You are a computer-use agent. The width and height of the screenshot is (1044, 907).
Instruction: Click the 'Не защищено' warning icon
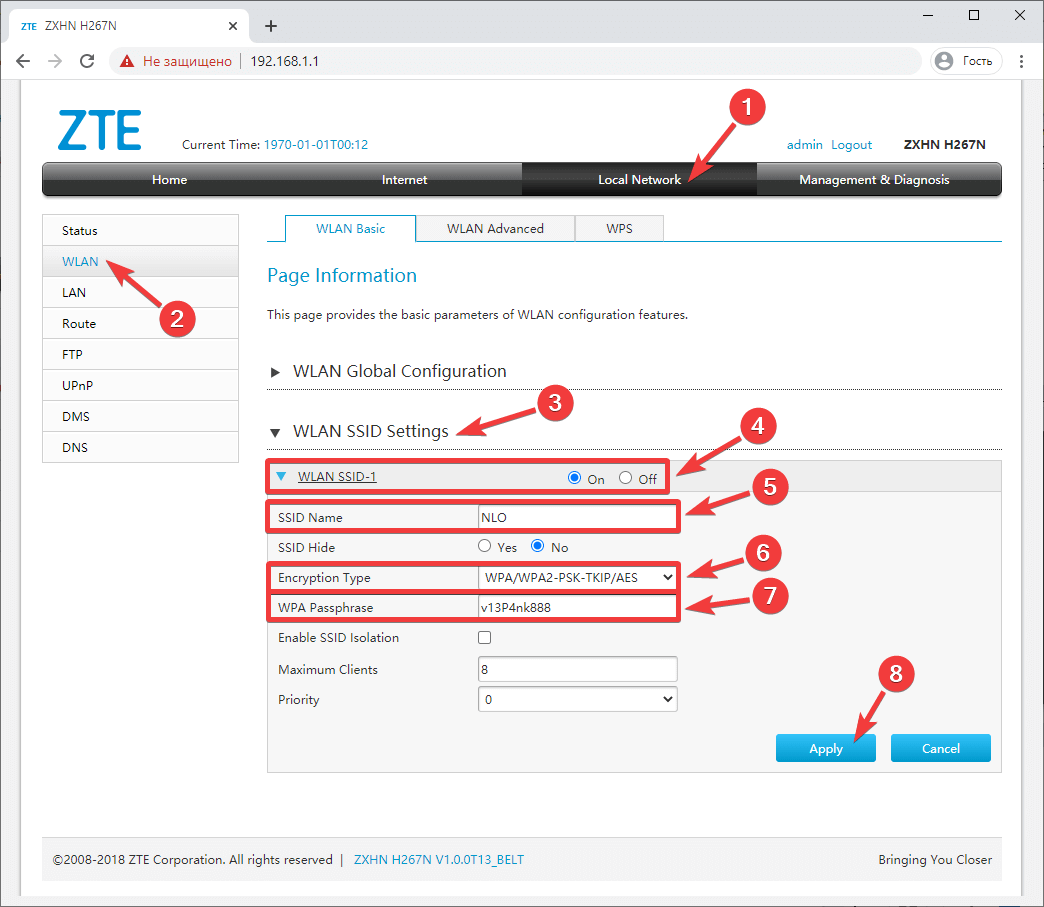[127, 61]
